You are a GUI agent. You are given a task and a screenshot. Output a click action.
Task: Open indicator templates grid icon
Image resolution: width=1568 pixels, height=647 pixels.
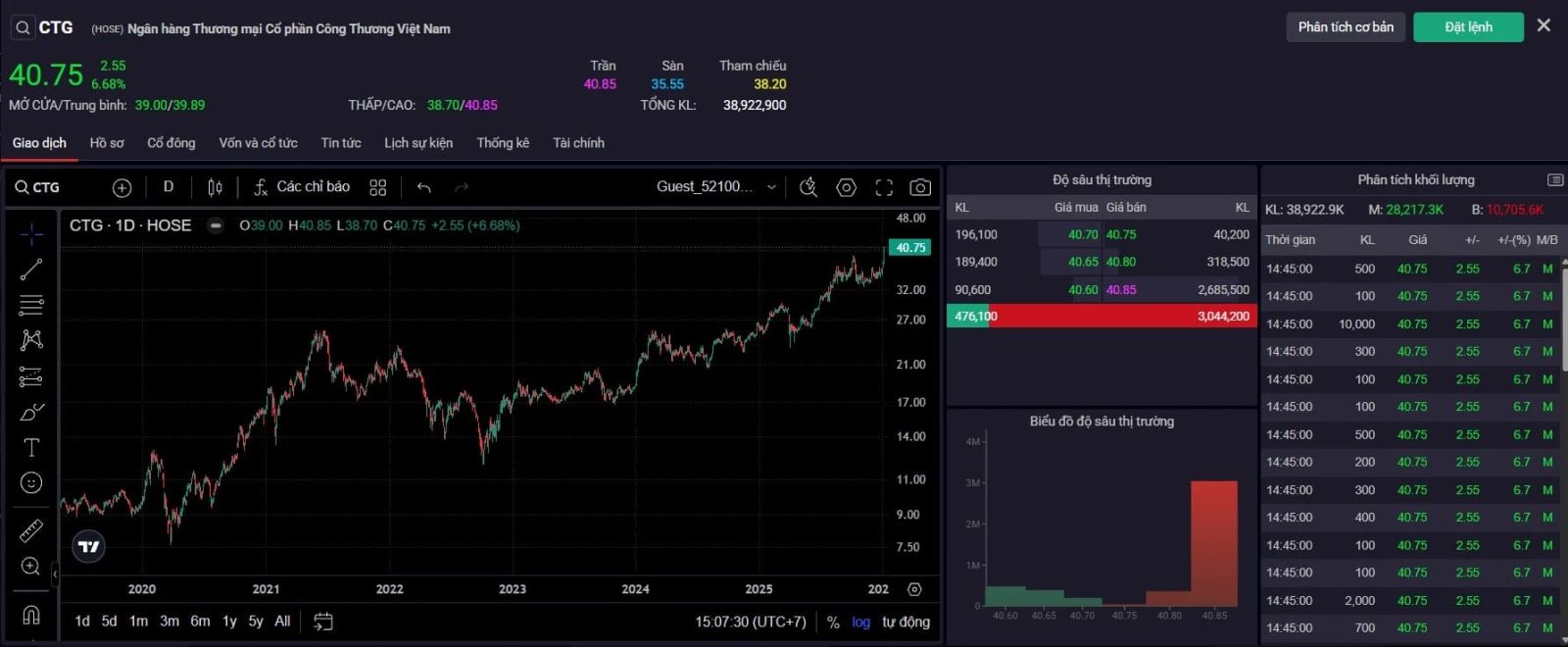[378, 187]
